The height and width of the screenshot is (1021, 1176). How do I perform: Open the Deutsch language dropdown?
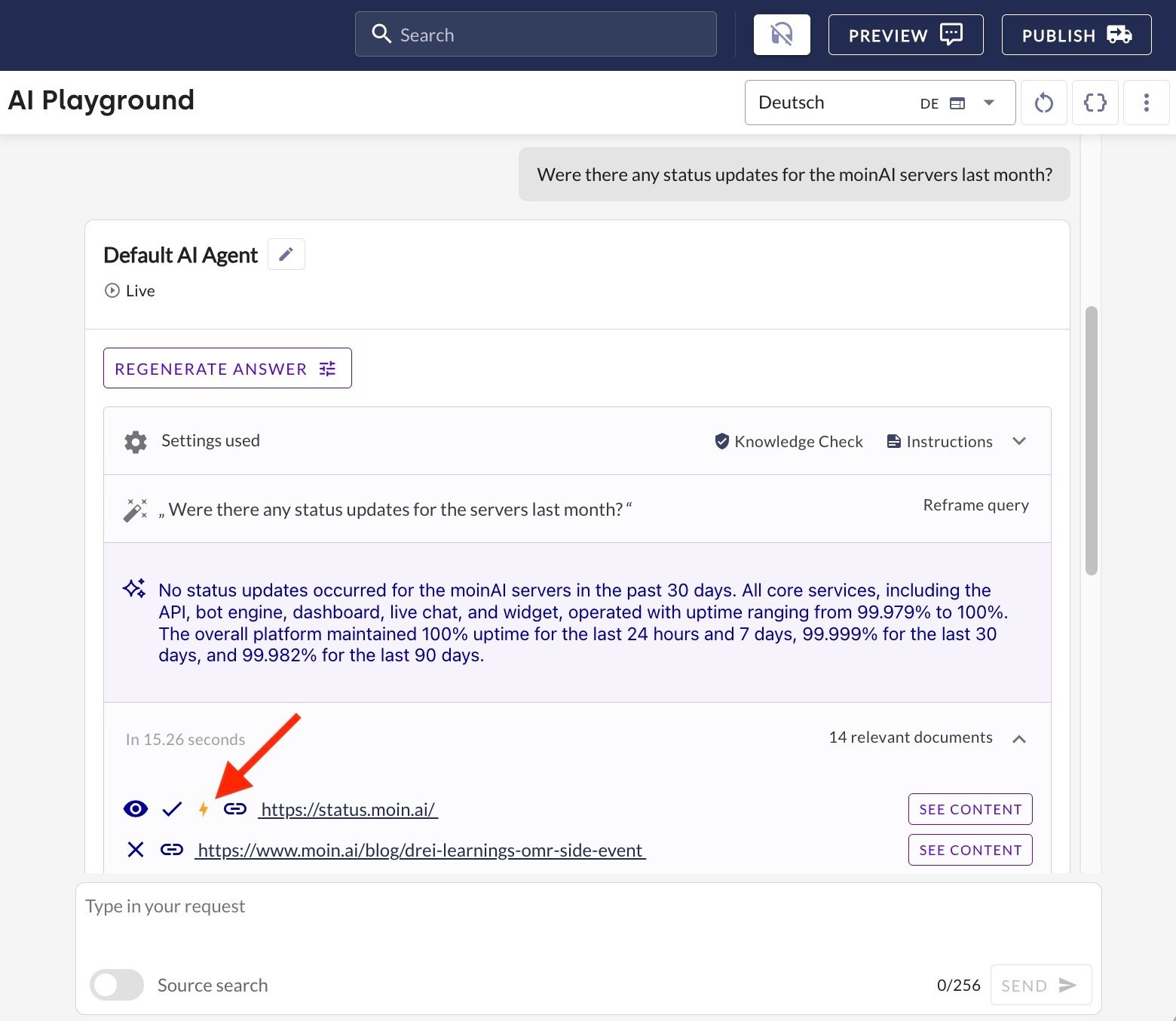pos(879,103)
